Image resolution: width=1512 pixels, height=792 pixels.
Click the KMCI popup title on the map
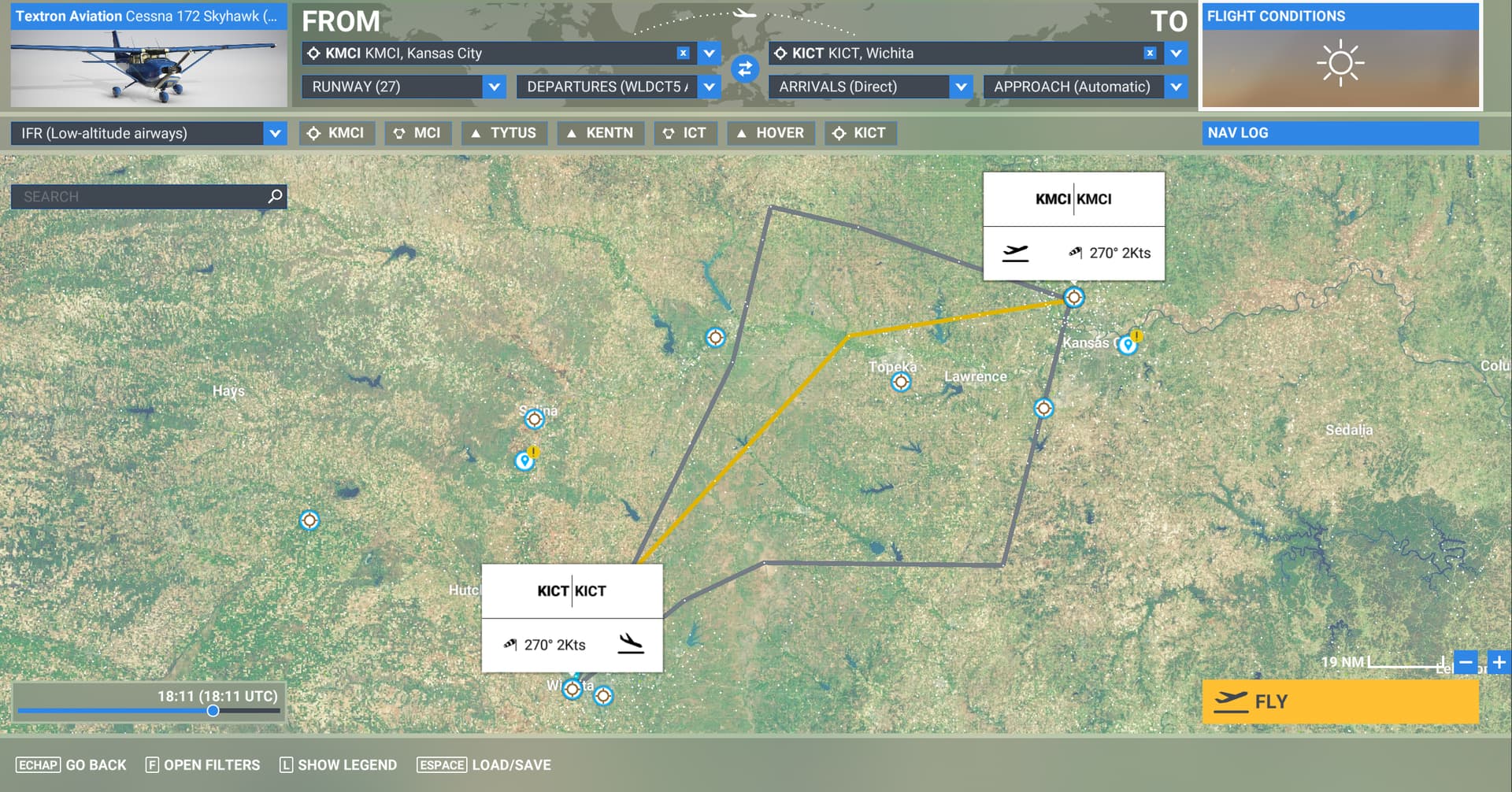[x=1073, y=199]
